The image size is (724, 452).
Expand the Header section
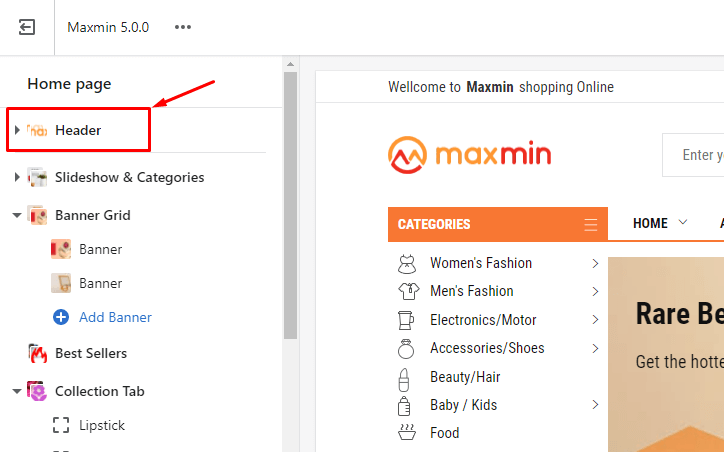(x=17, y=130)
